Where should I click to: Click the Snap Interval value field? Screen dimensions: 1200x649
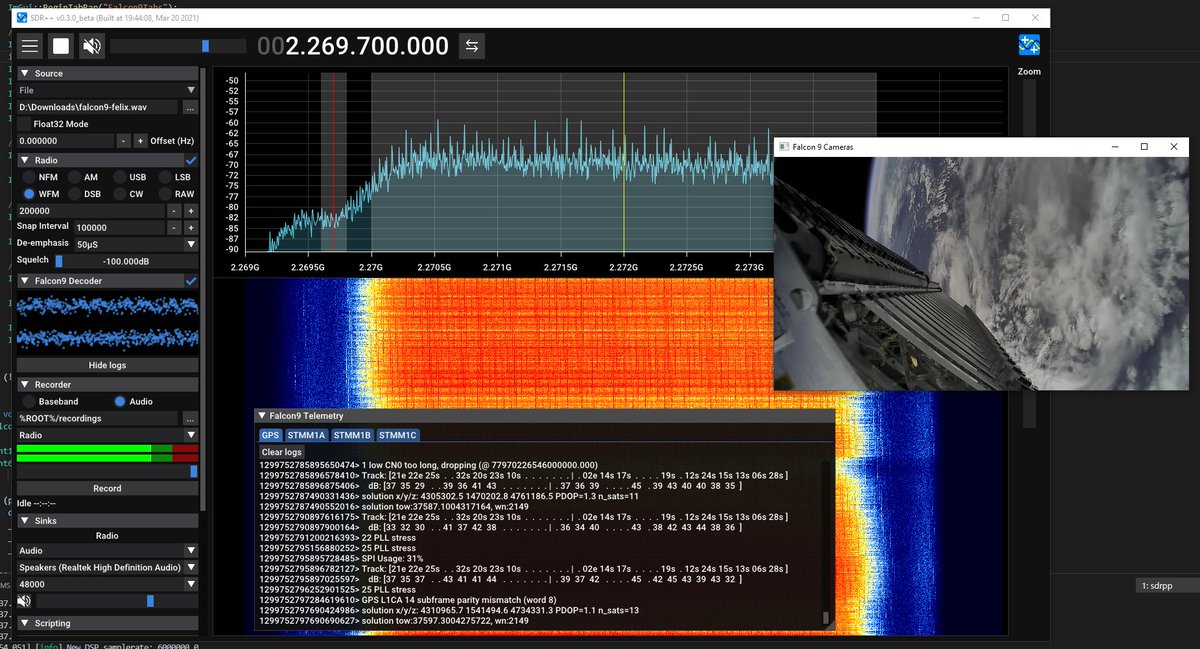[x=118, y=228]
